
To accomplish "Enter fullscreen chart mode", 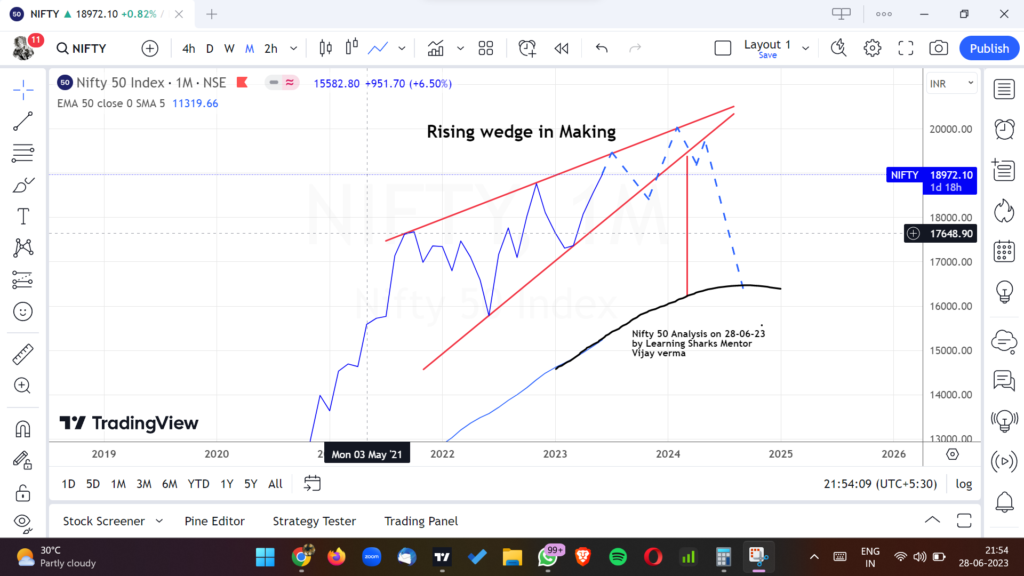I will pyautogui.click(x=905, y=48).
